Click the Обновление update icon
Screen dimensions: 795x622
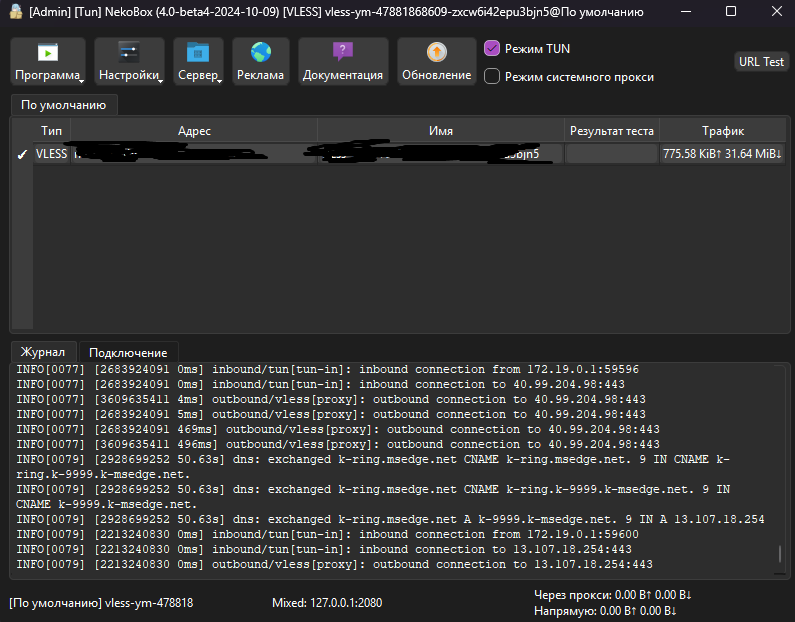tap(437, 52)
